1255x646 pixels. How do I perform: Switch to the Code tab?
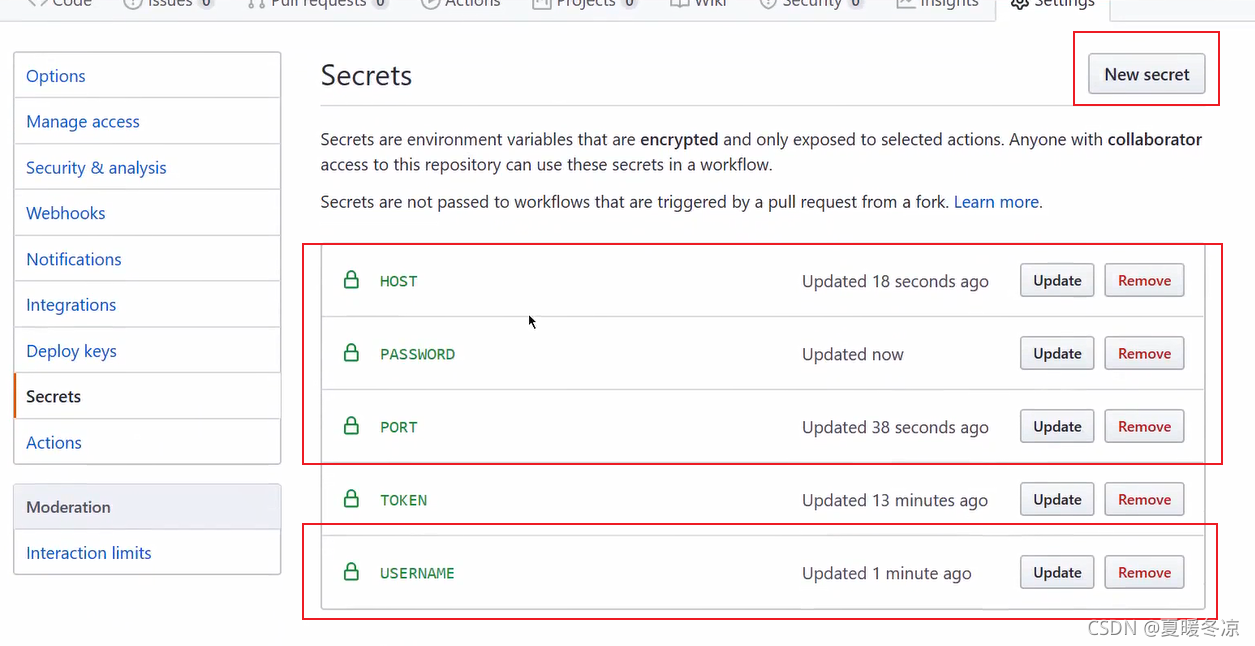click(60, 4)
